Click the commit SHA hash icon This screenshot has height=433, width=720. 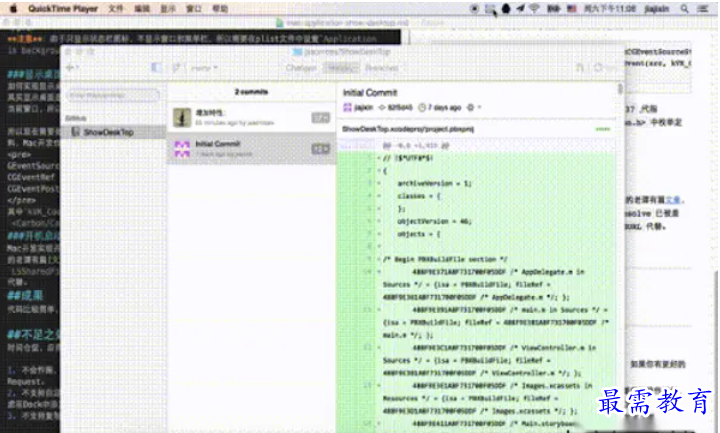point(382,107)
